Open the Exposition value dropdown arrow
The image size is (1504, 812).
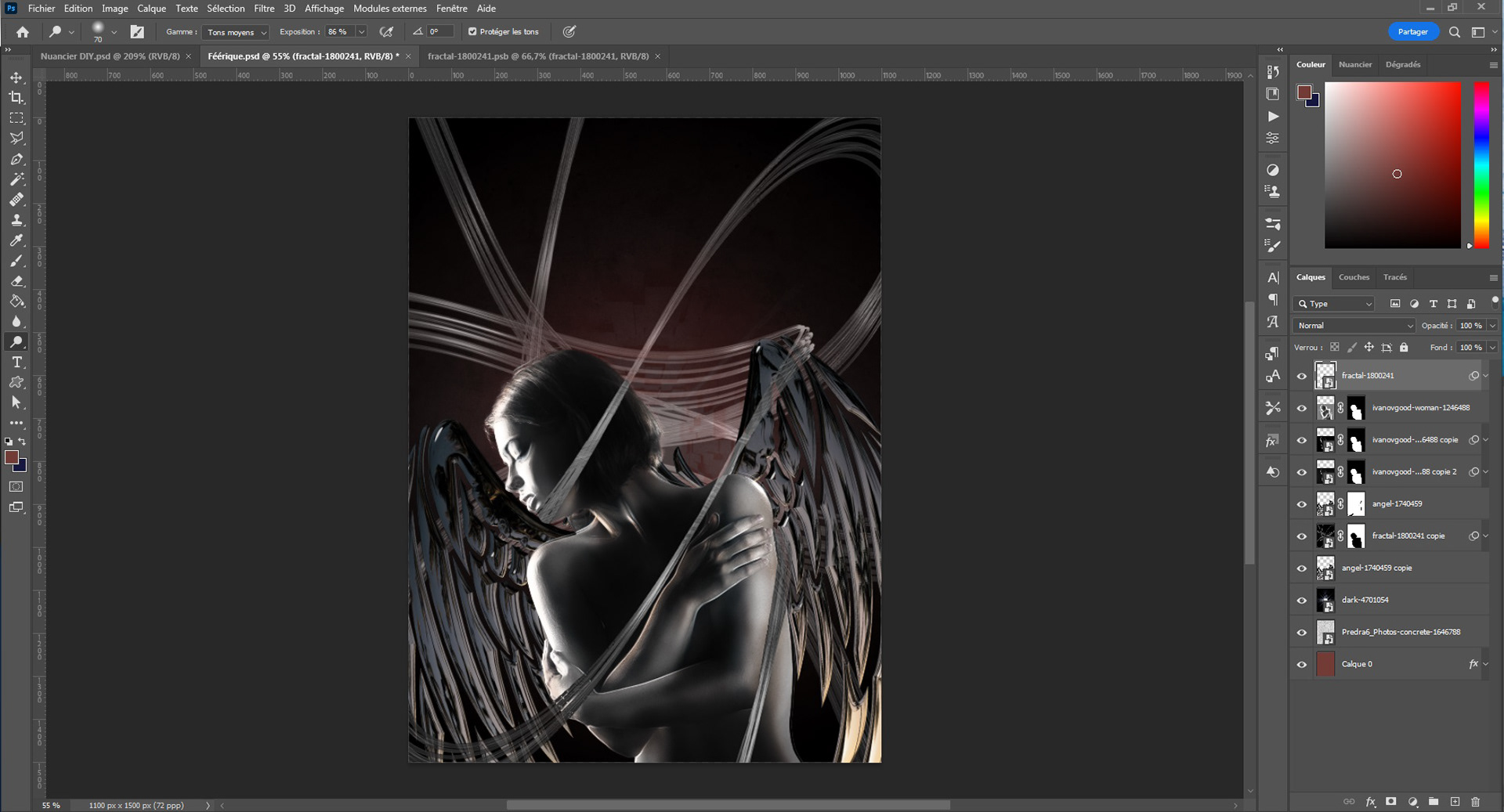pos(361,32)
